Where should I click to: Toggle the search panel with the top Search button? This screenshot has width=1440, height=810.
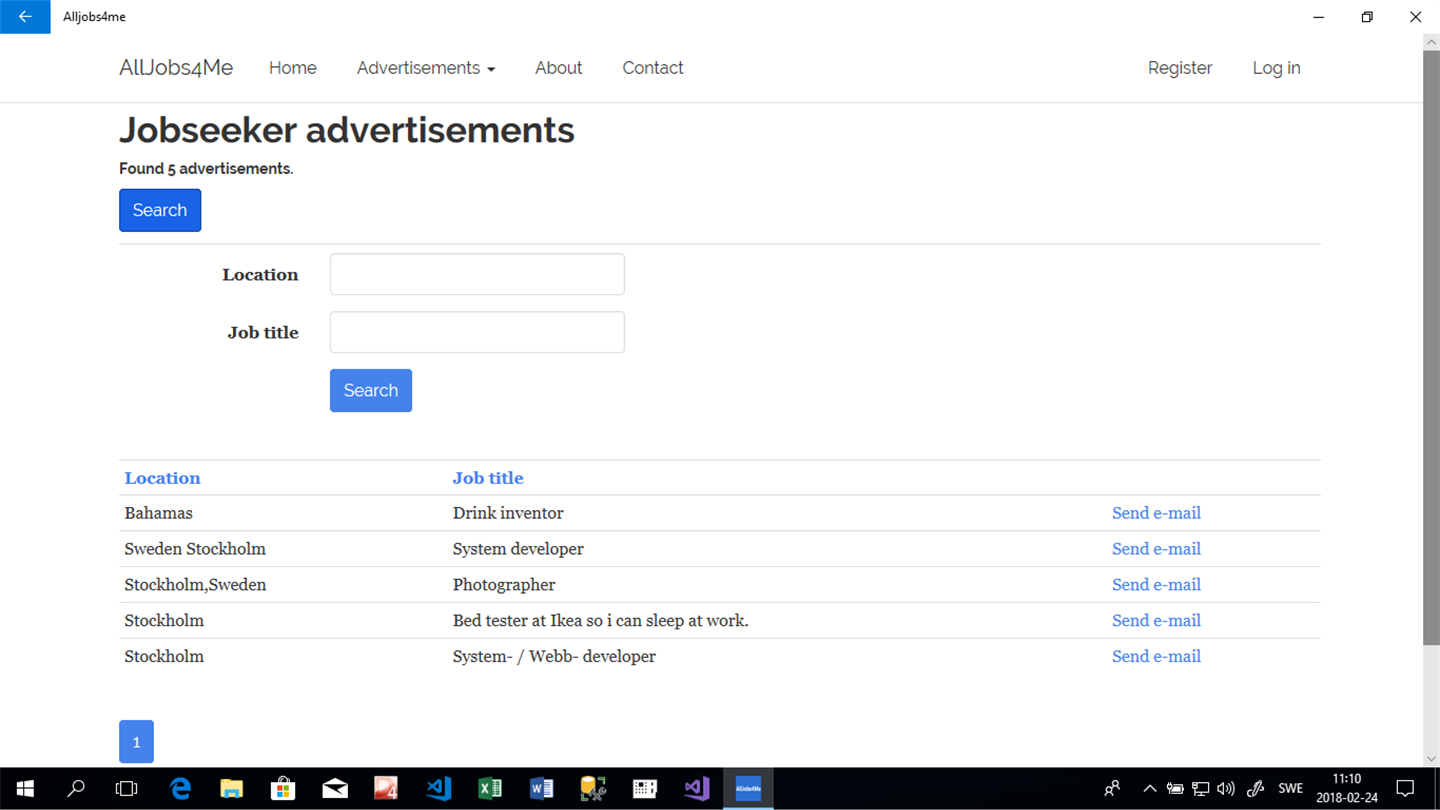[x=160, y=210]
